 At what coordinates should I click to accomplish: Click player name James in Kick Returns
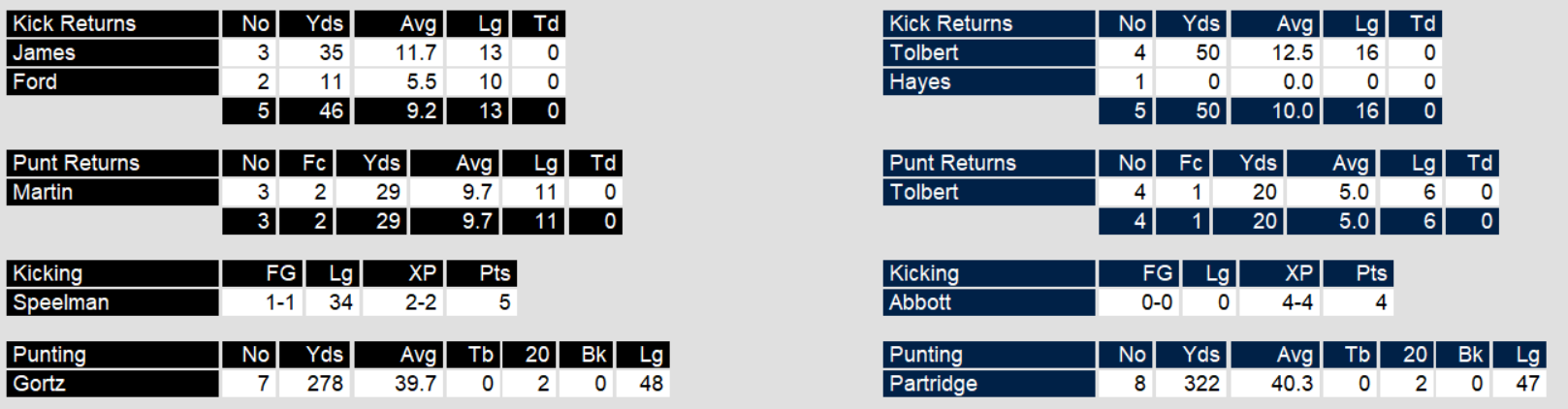[45, 52]
